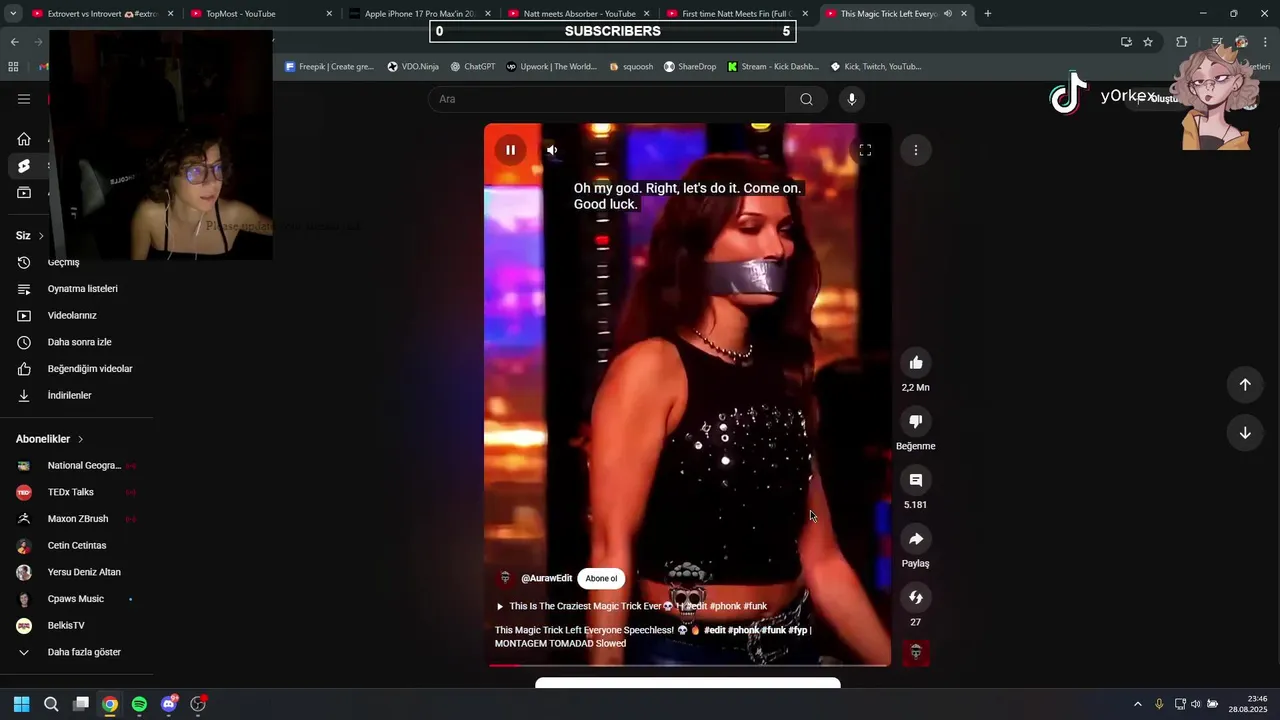Open Chrome extensions puzzle icon
Image resolution: width=1280 pixels, height=720 pixels.
pos(1182,42)
